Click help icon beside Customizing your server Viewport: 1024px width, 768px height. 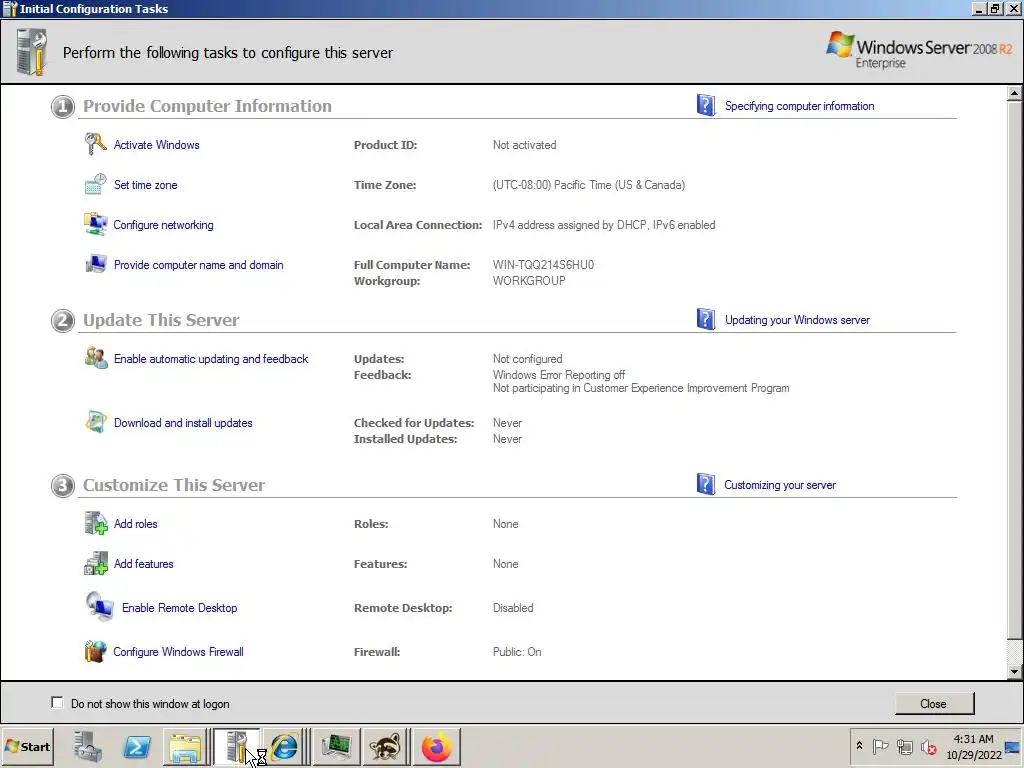(x=705, y=484)
